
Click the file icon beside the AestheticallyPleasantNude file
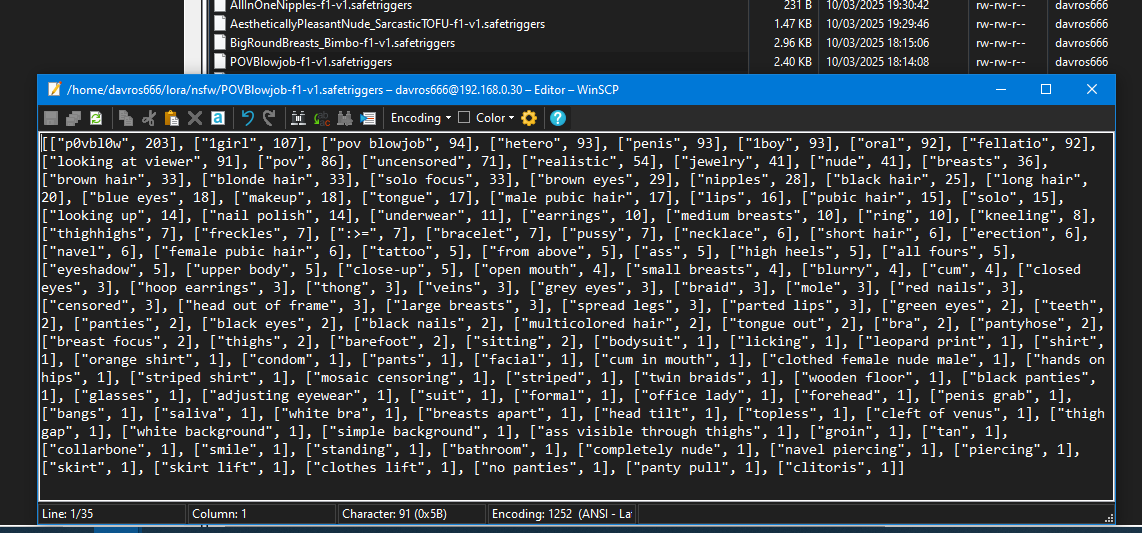[220, 24]
